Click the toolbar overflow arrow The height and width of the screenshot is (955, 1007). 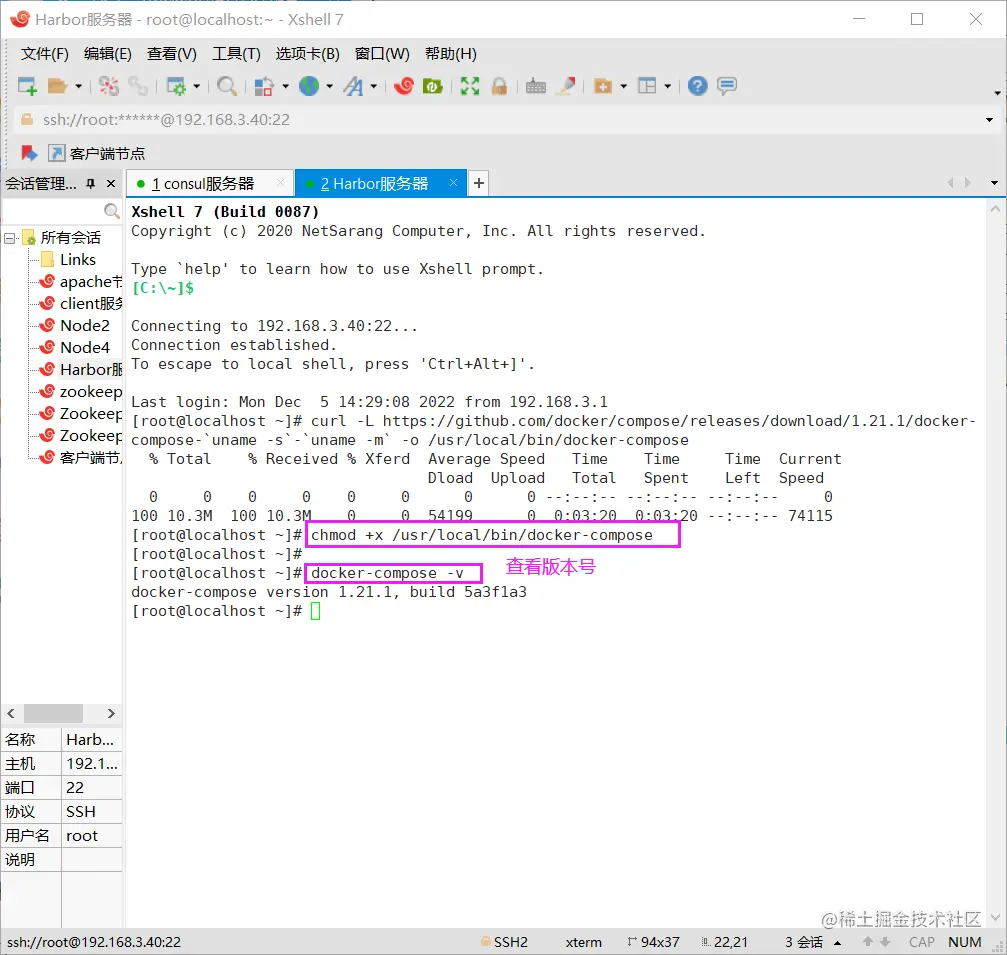click(x=997, y=93)
